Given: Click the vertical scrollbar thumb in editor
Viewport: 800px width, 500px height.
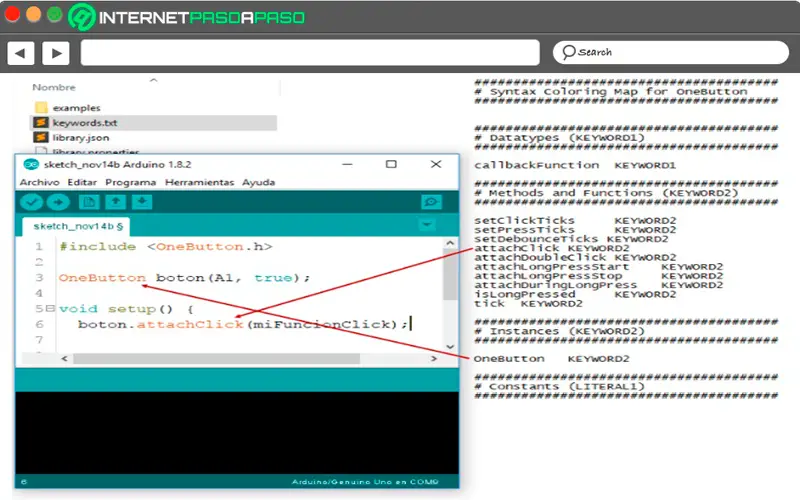Looking at the screenshot, I should (450, 274).
